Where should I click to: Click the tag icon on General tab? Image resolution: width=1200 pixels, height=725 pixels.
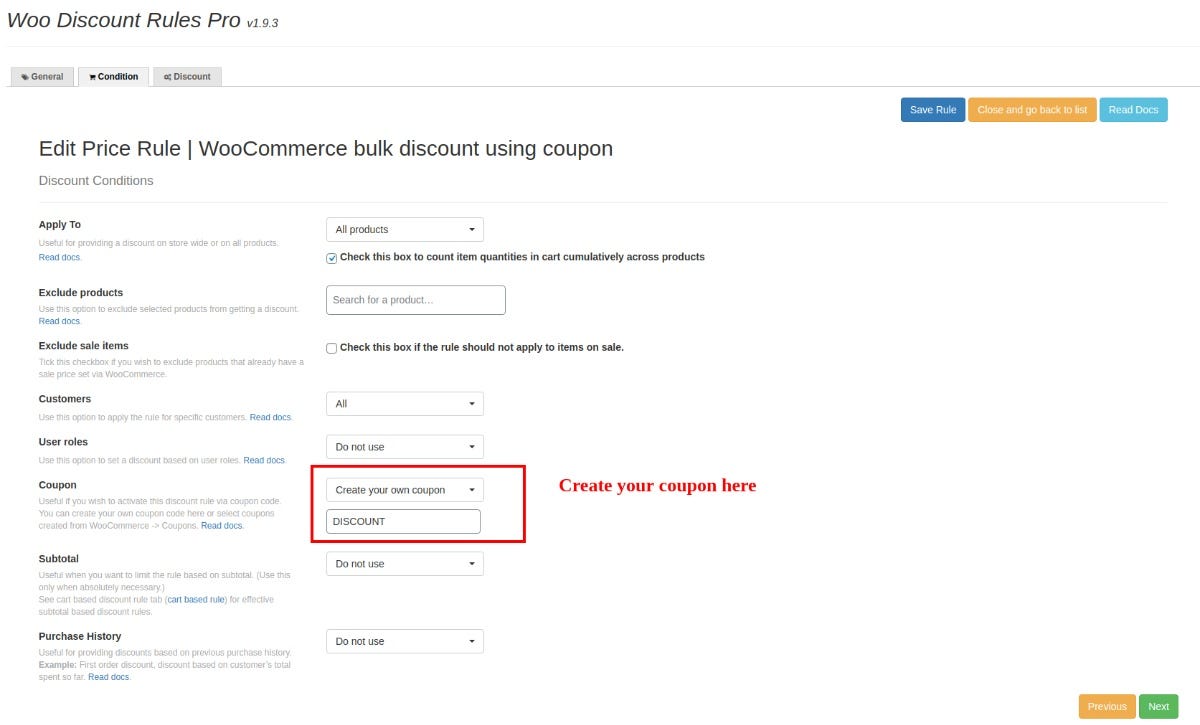pos(25,77)
